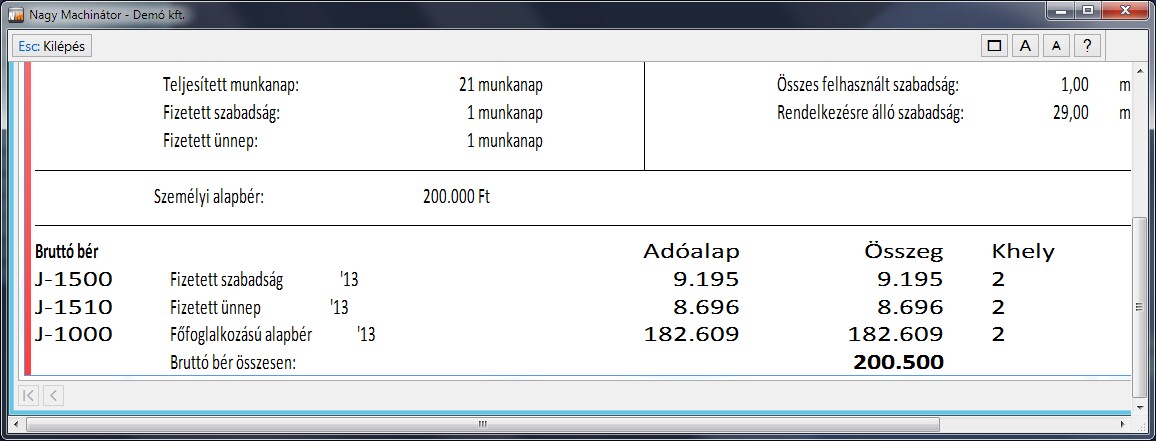Click the Főfoglalkozású alapbér row label
Viewport: 1156px width, 441px height.
click(241, 335)
